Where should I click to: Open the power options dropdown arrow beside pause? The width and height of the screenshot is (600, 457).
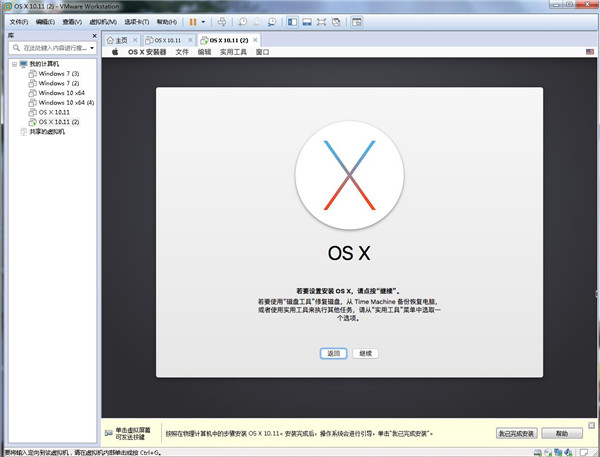pos(203,22)
